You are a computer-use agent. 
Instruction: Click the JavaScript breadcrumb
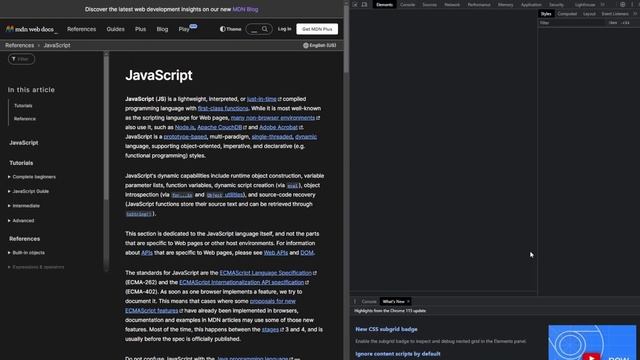pyautogui.click(x=57, y=45)
